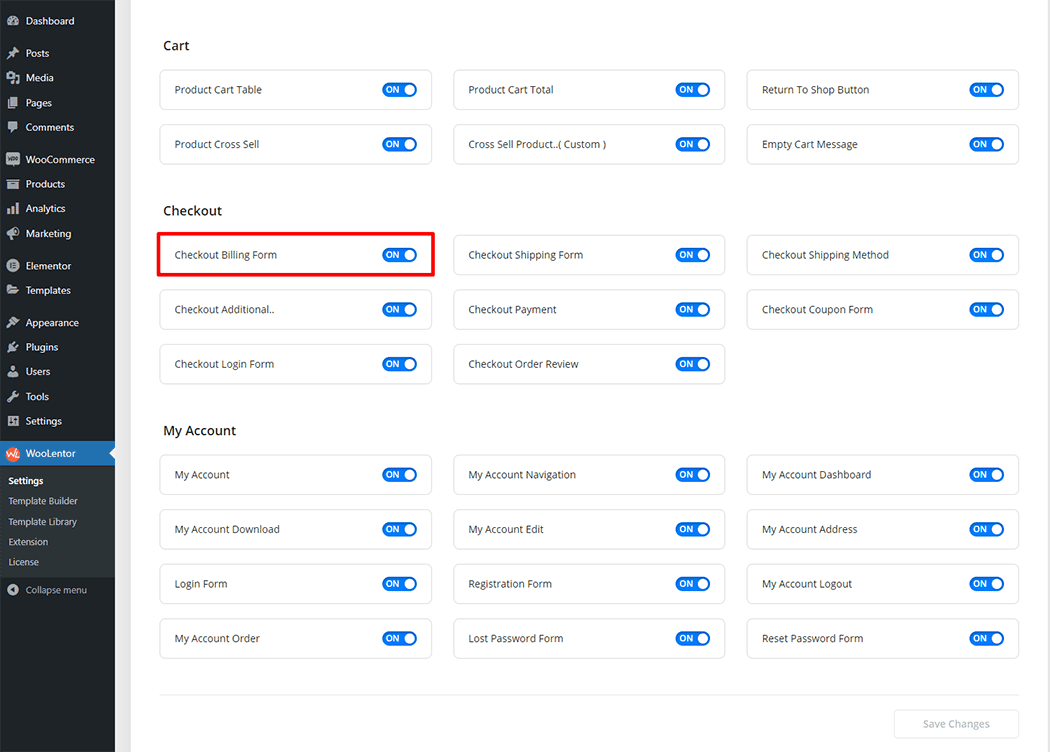The width and height of the screenshot is (1050, 752).
Task: Go to the Extension submenu page
Action: click(28, 542)
